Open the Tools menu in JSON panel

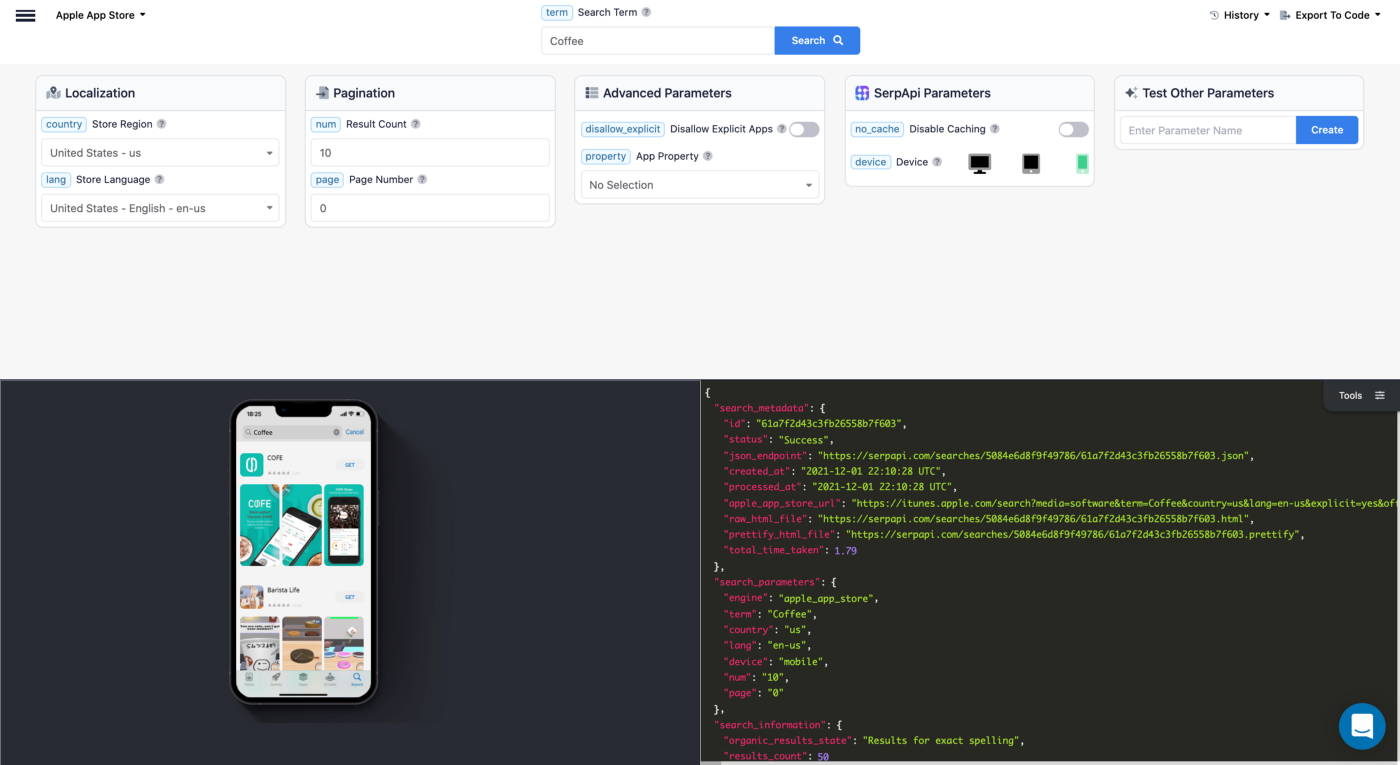(1361, 395)
